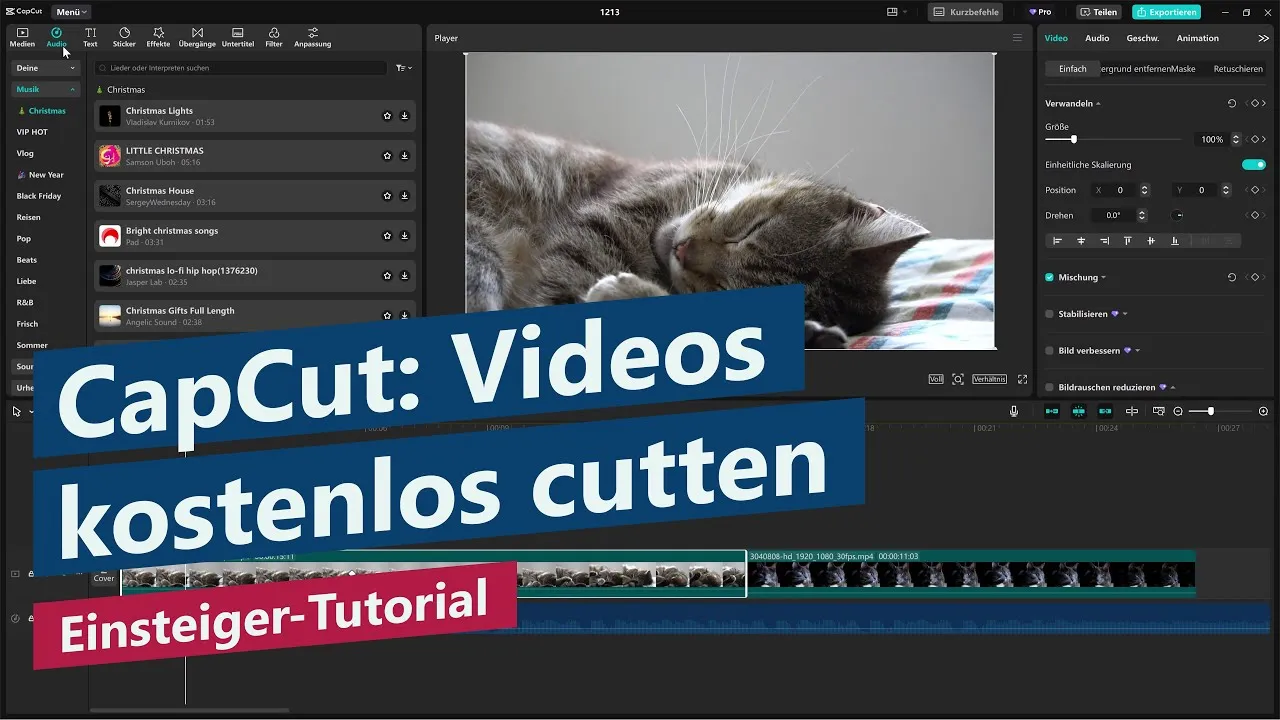Click the Pro upgrade button
This screenshot has height=720, width=1280.
1041,12
